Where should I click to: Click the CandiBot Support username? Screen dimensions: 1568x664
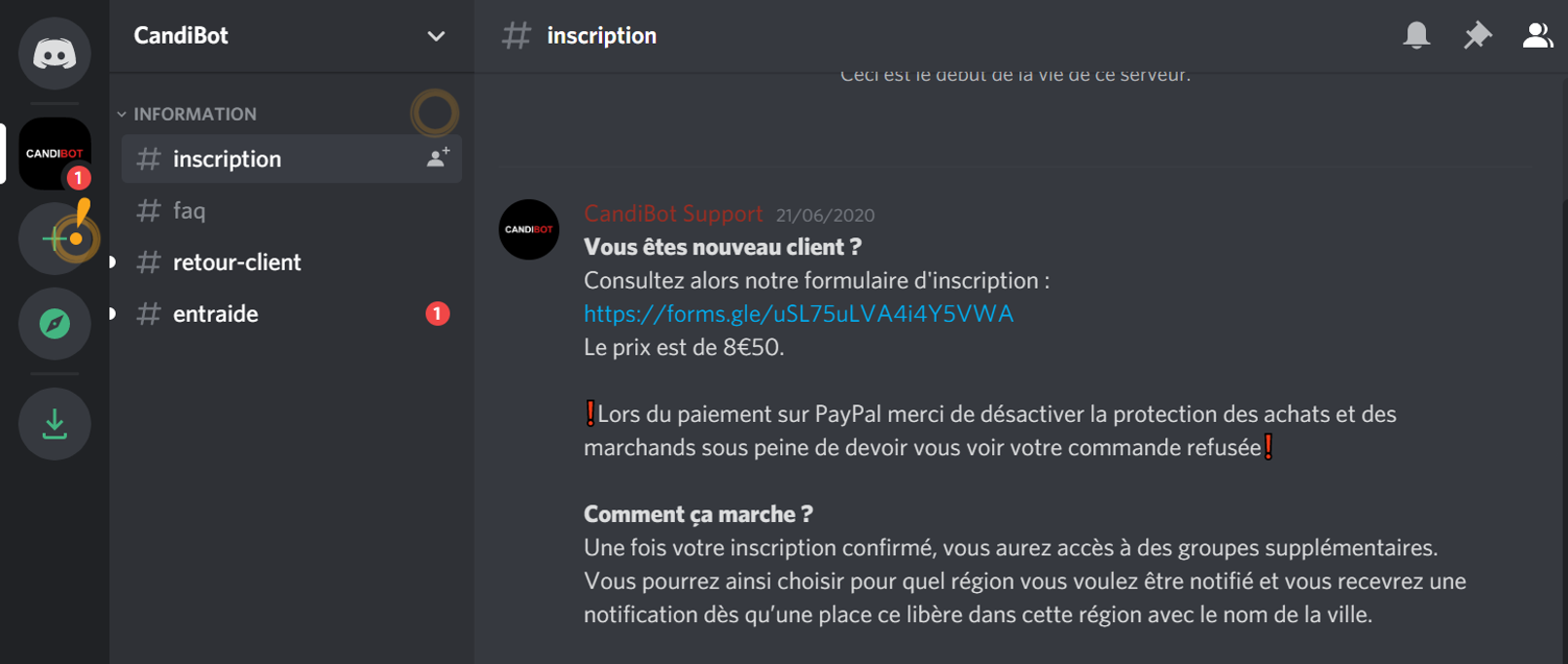(673, 214)
